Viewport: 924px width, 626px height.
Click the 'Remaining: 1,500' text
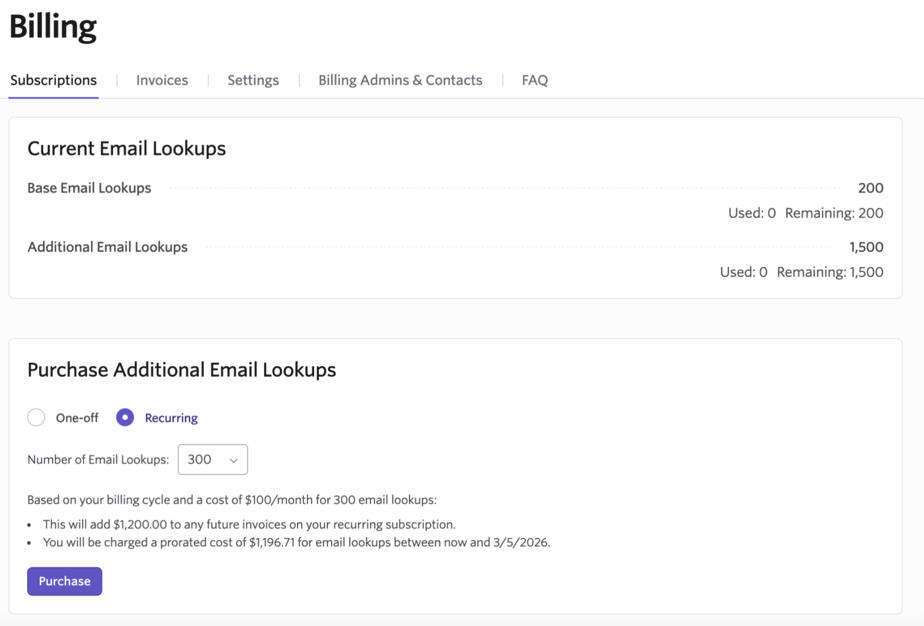click(x=830, y=272)
